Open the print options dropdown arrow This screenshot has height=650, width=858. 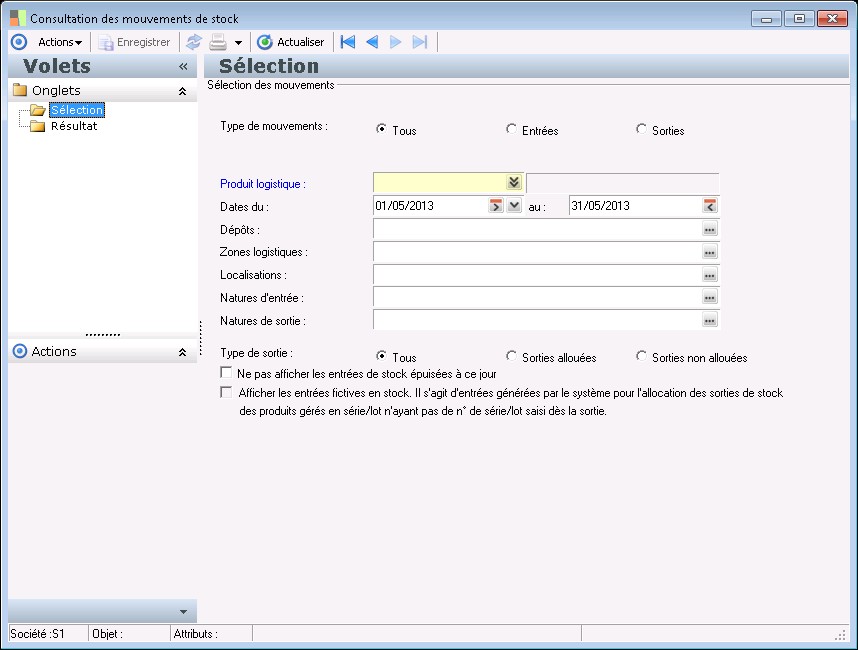pos(238,43)
